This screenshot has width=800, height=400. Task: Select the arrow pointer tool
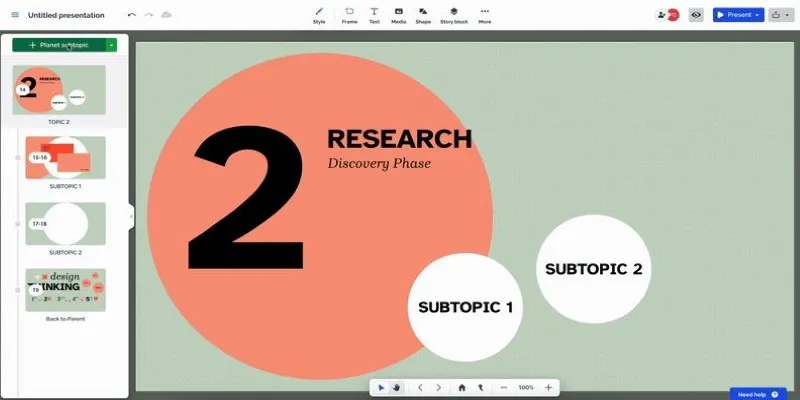[381, 388]
